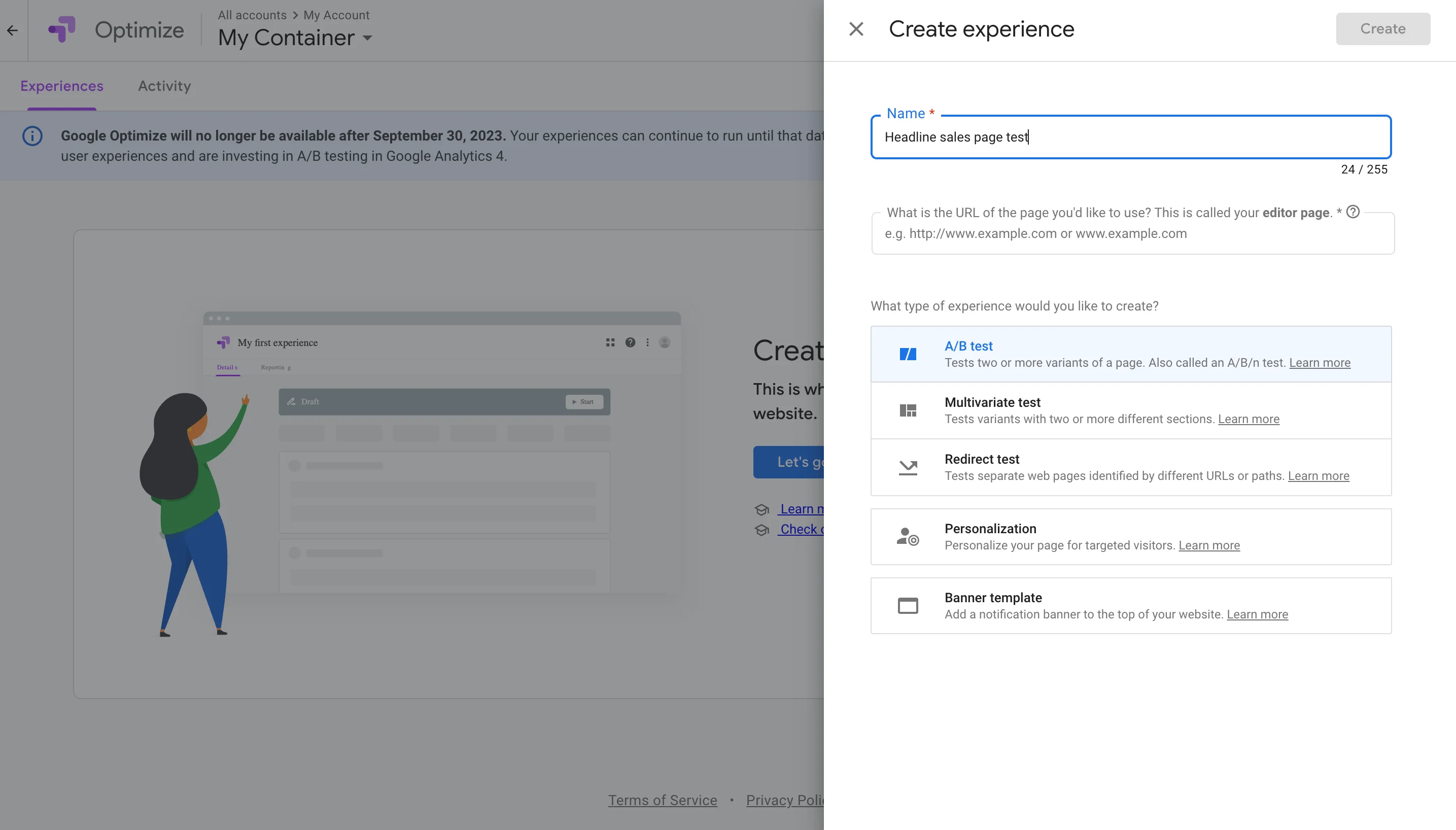Click the 24 / 255 character counter
Image resolution: width=1456 pixels, height=830 pixels.
(x=1364, y=169)
